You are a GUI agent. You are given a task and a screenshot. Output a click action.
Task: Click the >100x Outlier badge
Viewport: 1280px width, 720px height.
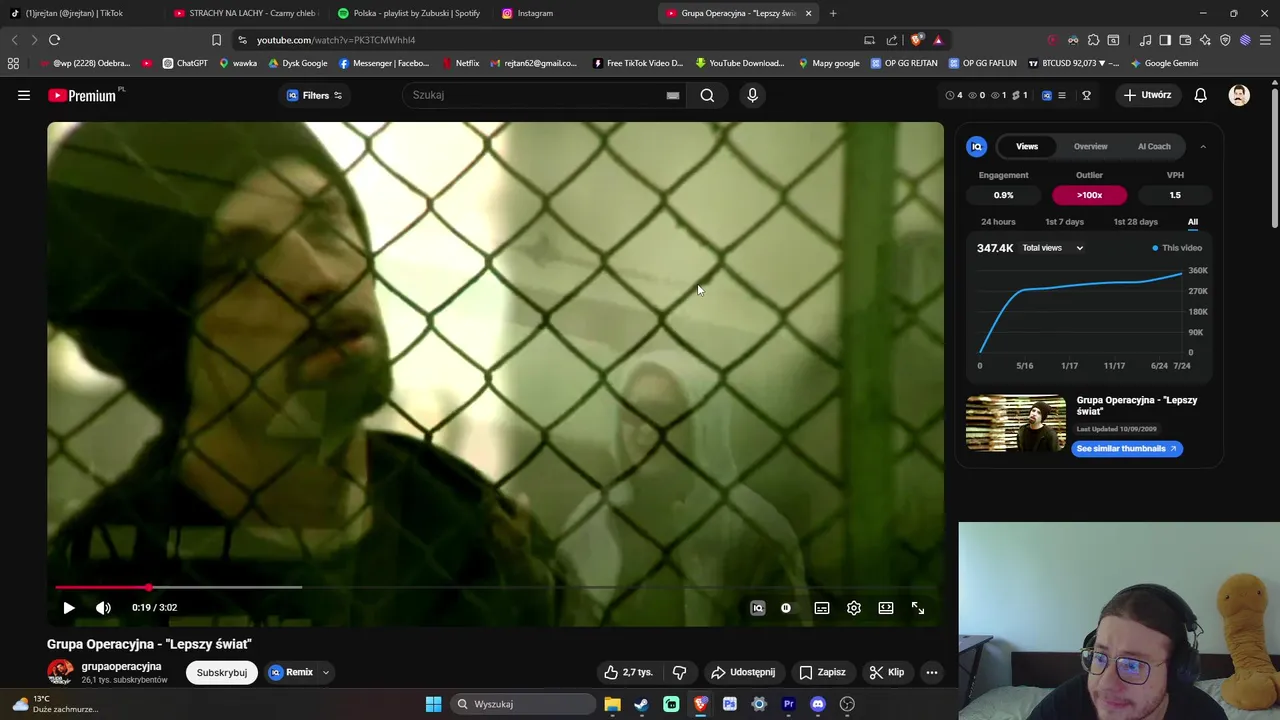pyautogui.click(x=1089, y=195)
